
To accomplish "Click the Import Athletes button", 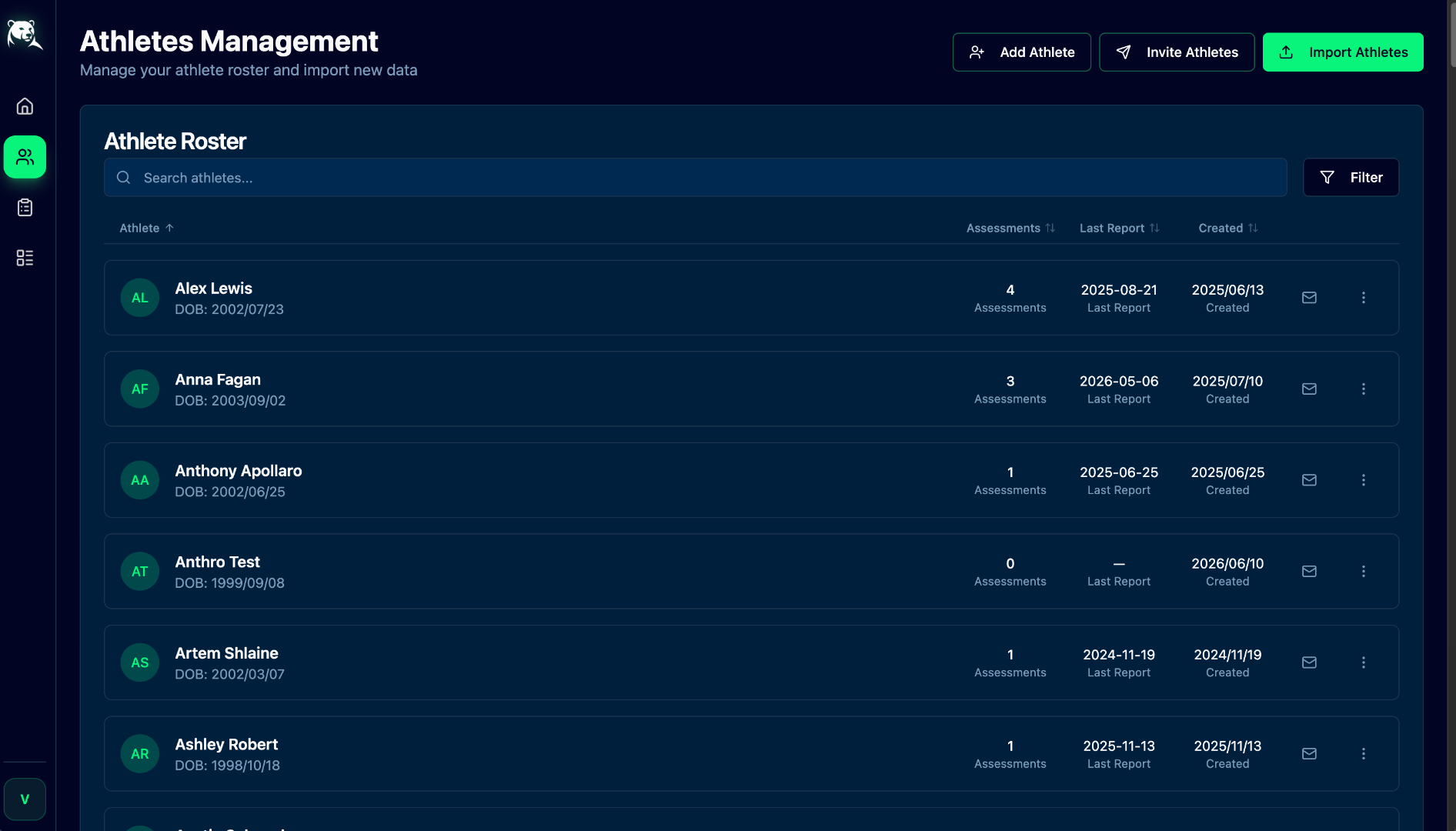I will point(1342,52).
